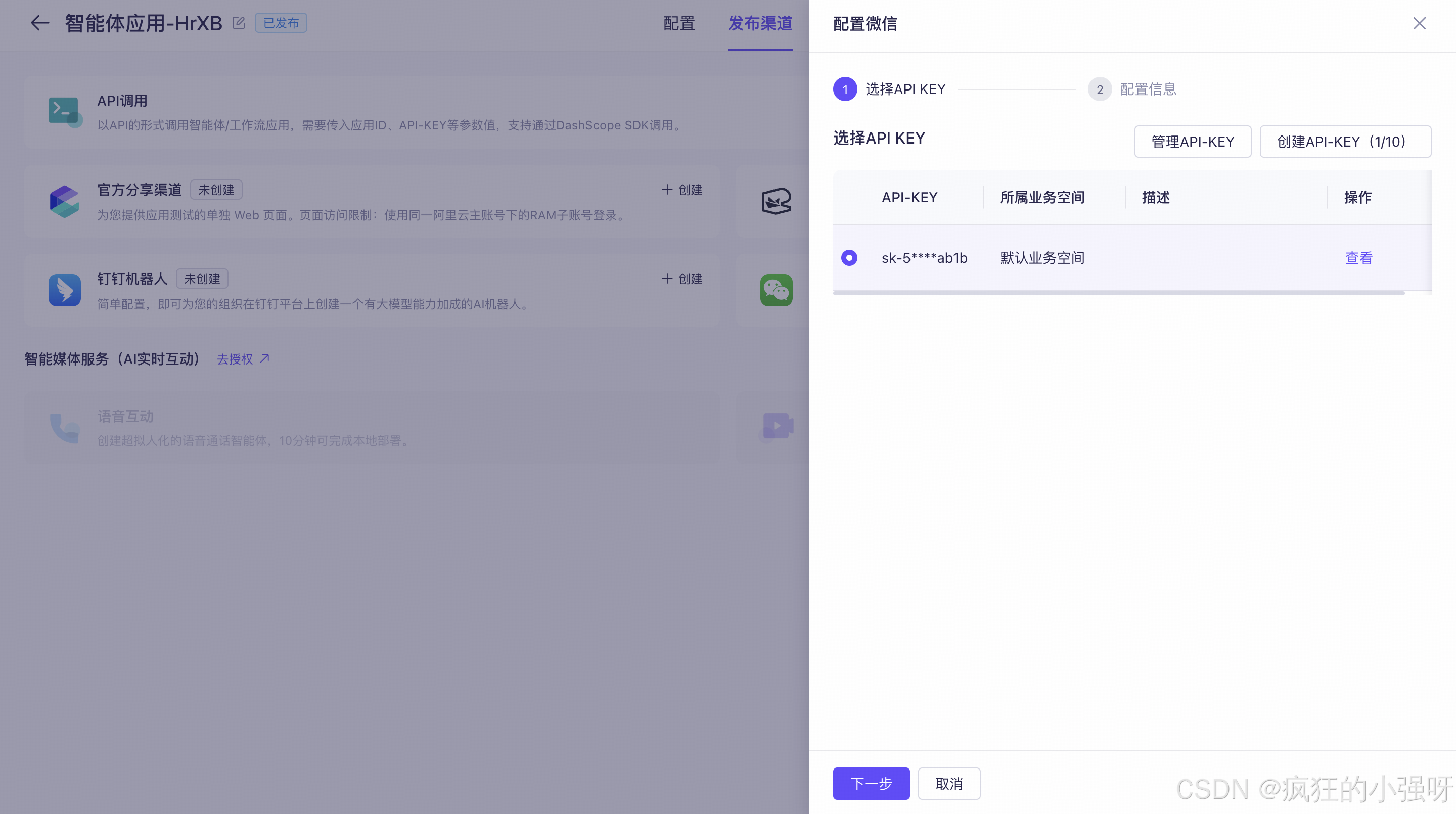Select the sk-5****ab1b API key radio

(849, 258)
